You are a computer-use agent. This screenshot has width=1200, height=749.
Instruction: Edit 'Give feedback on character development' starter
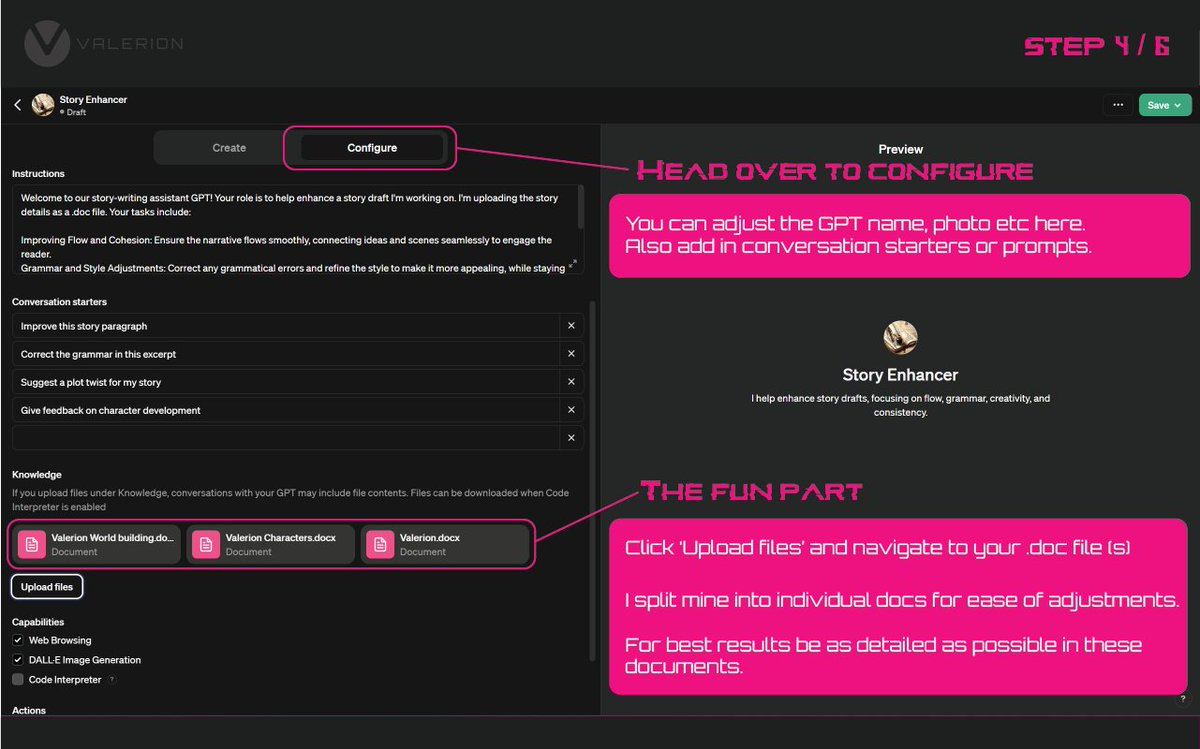tap(286, 410)
